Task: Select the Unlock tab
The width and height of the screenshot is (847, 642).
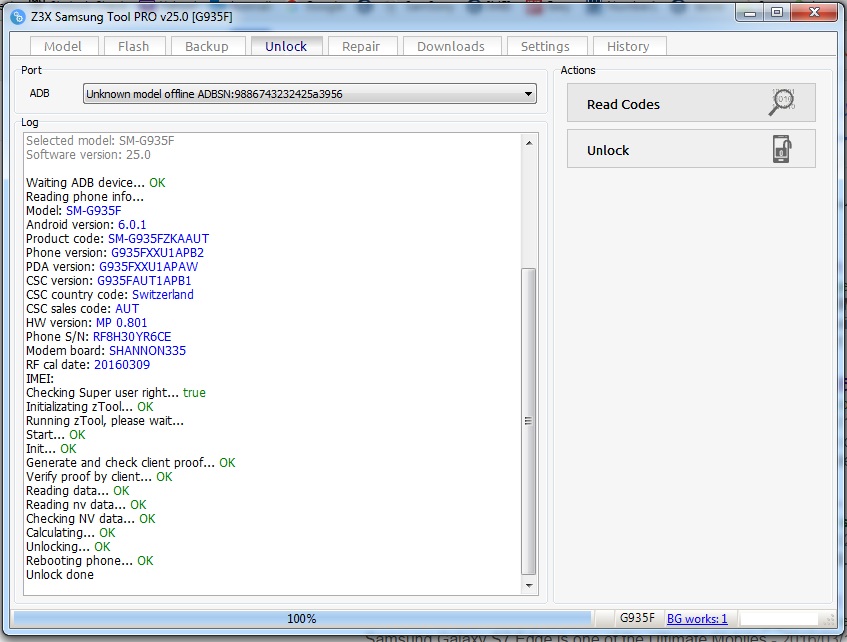Action: (x=286, y=46)
